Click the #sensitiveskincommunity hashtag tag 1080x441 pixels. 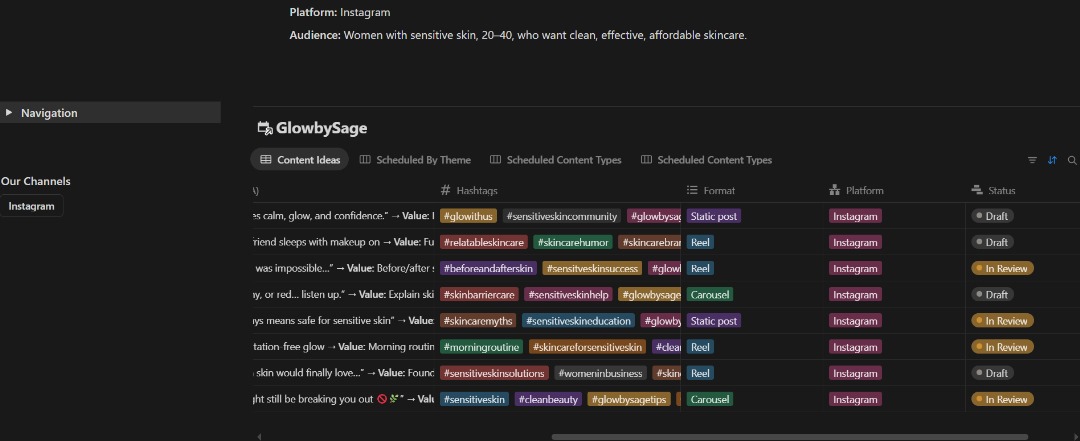[561, 216]
